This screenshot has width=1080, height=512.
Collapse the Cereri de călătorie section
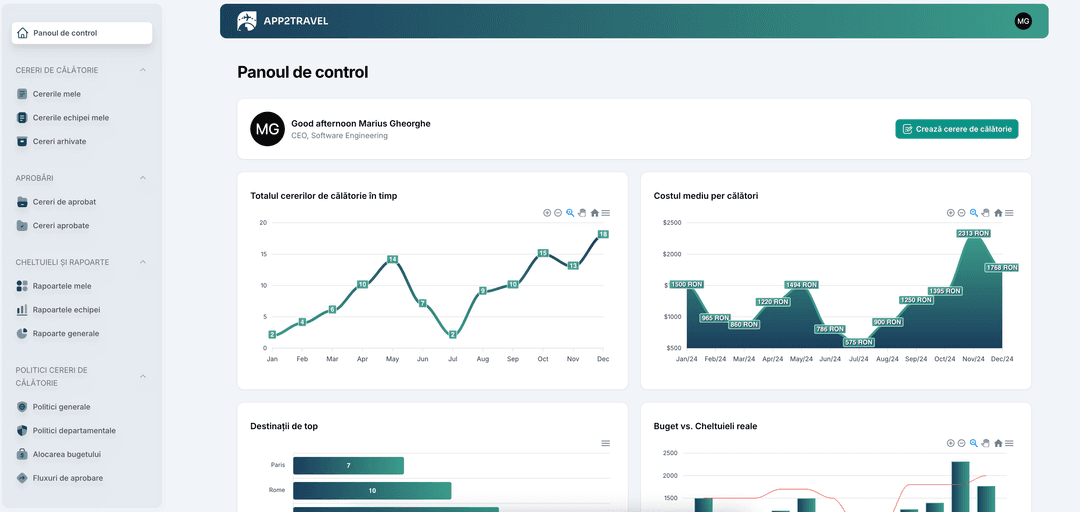point(143,70)
